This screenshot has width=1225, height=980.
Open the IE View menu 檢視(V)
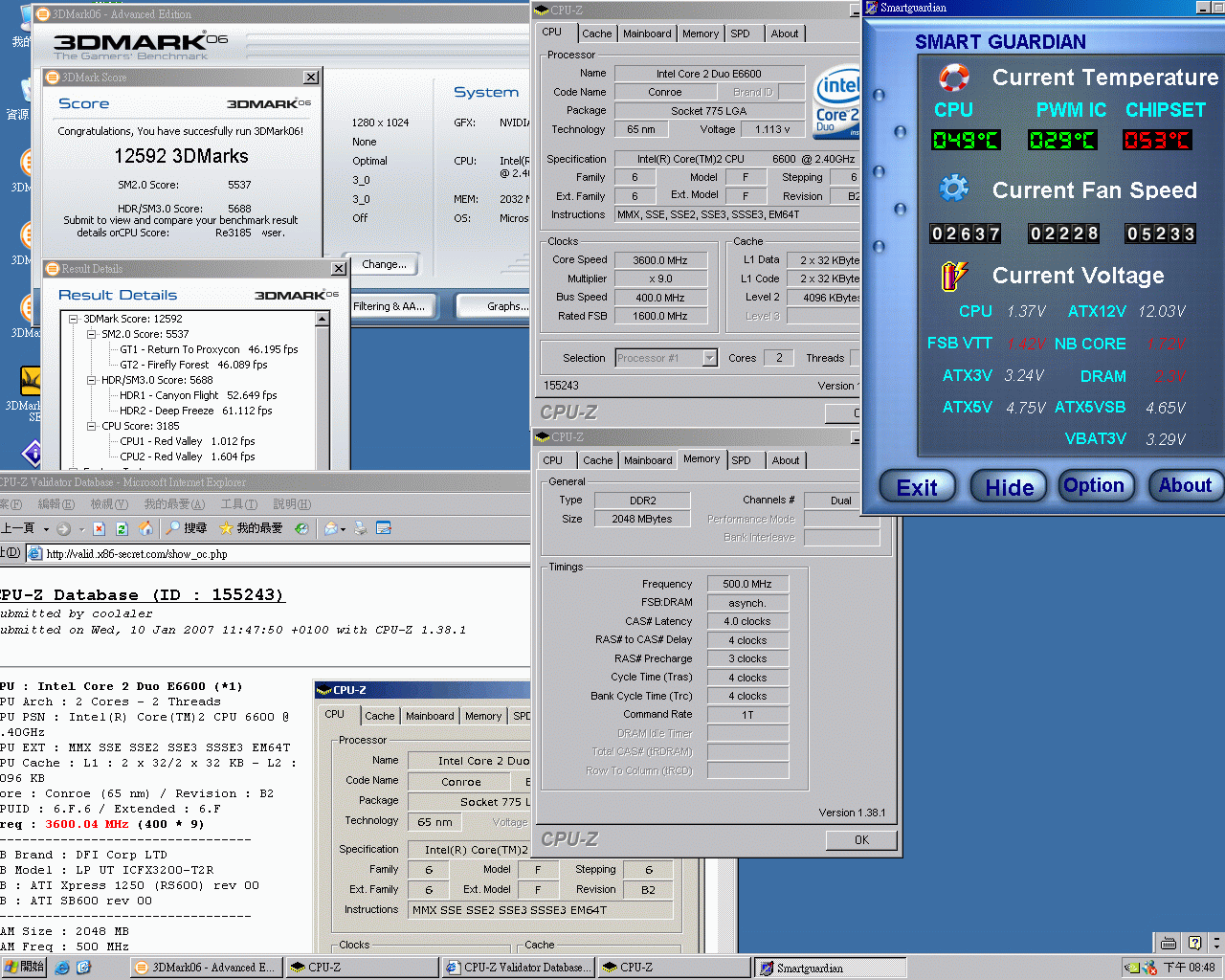pyautogui.click(x=108, y=504)
